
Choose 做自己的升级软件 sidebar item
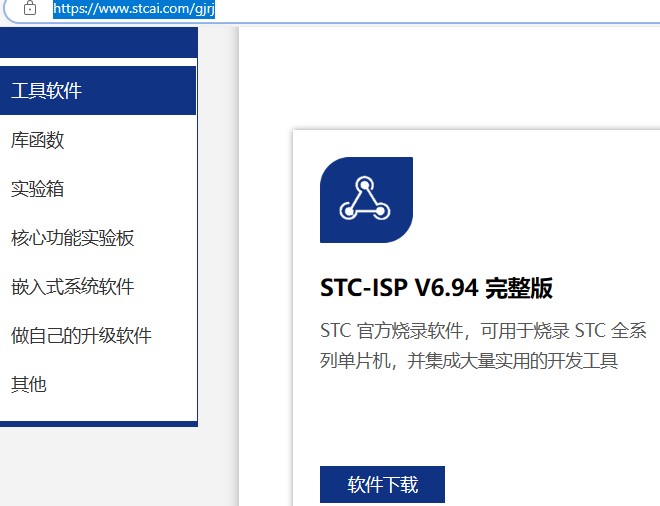click(x=81, y=336)
